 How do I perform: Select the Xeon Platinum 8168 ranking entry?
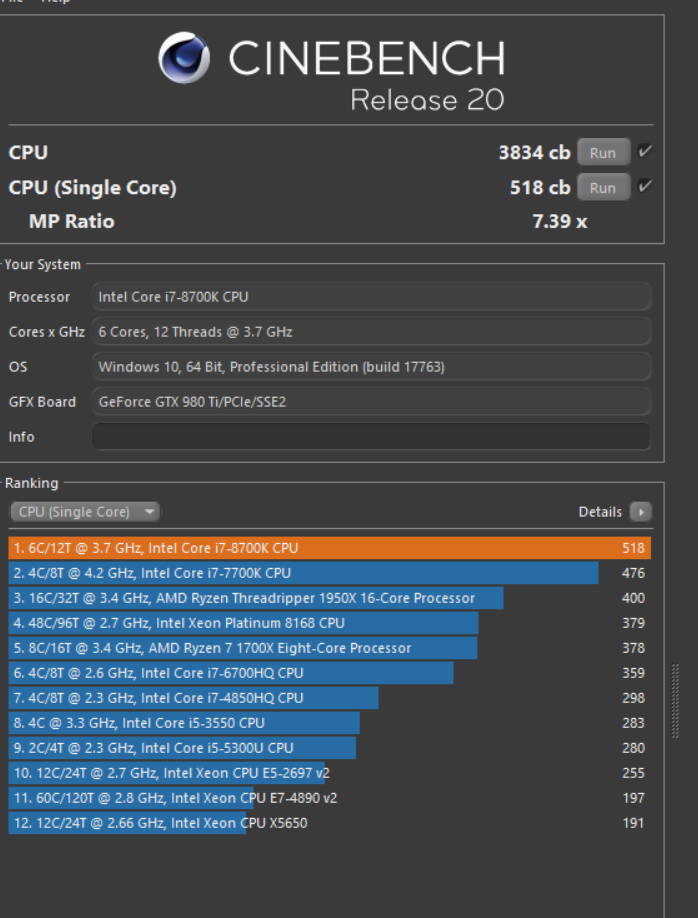tap(244, 623)
